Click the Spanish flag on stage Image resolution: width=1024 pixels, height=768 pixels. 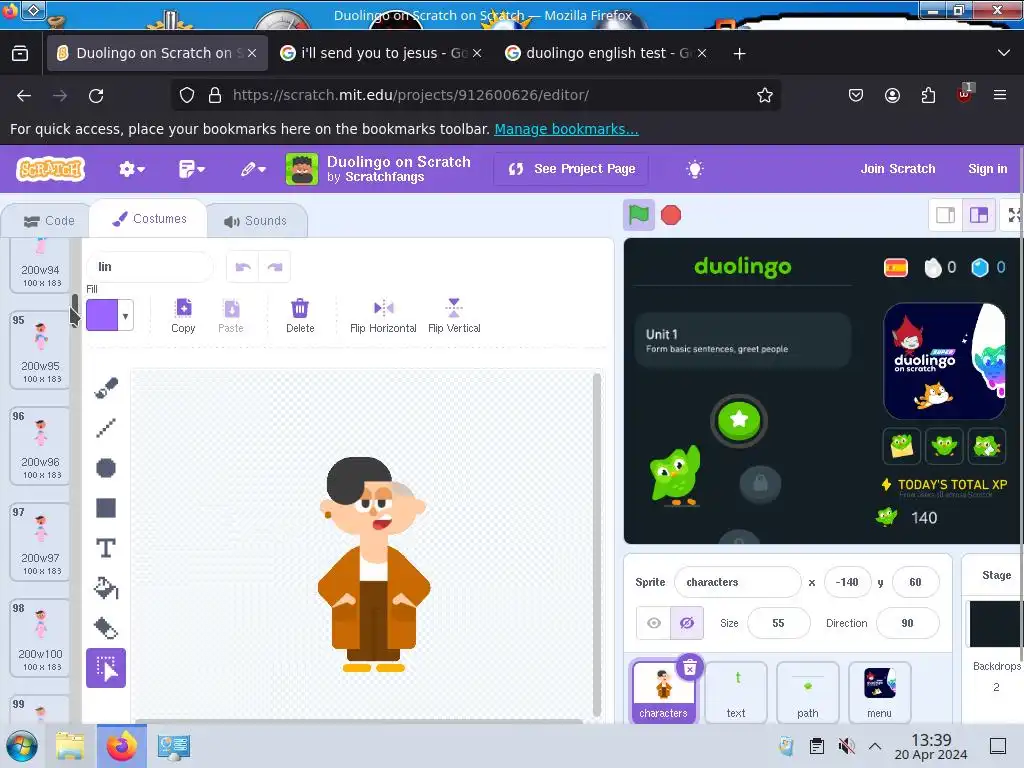click(x=895, y=268)
